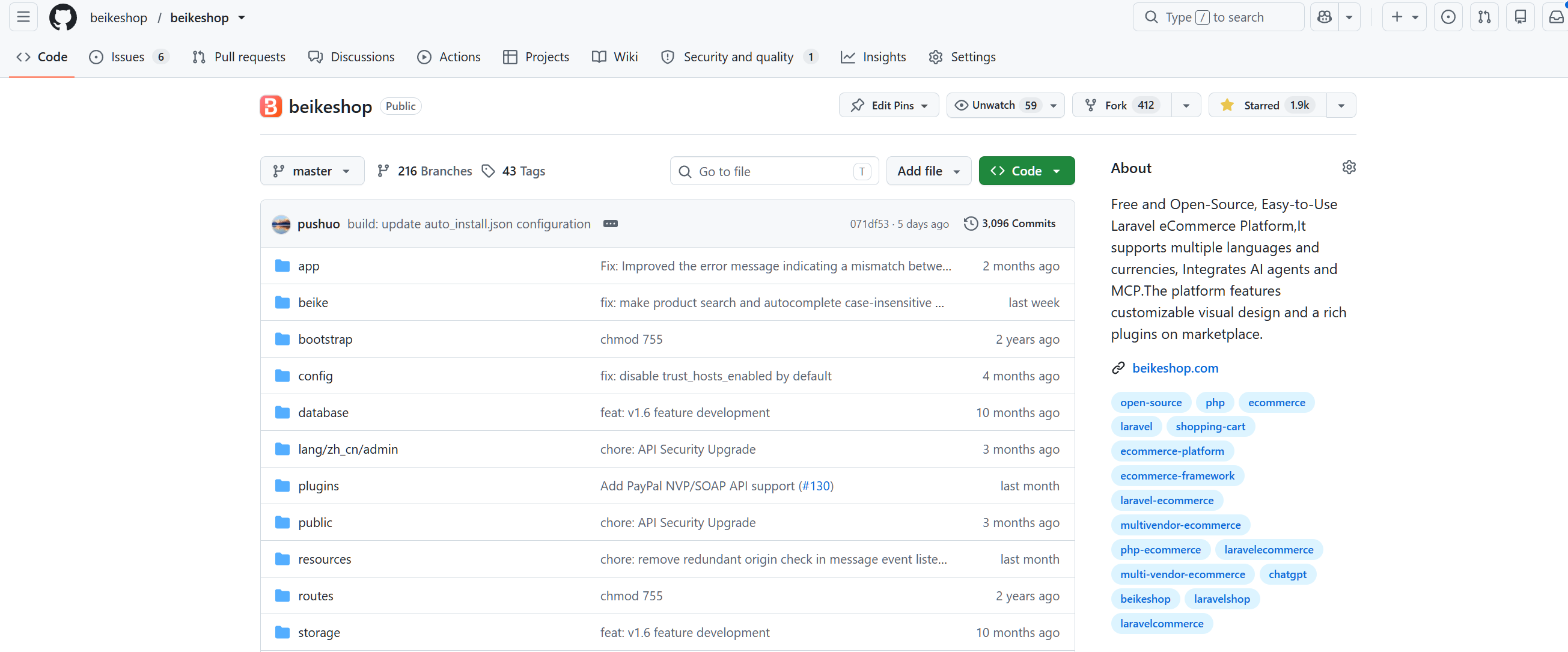Click the Go to file search field
This screenshot has height=652, width=1568.
(x=774, y=171)
